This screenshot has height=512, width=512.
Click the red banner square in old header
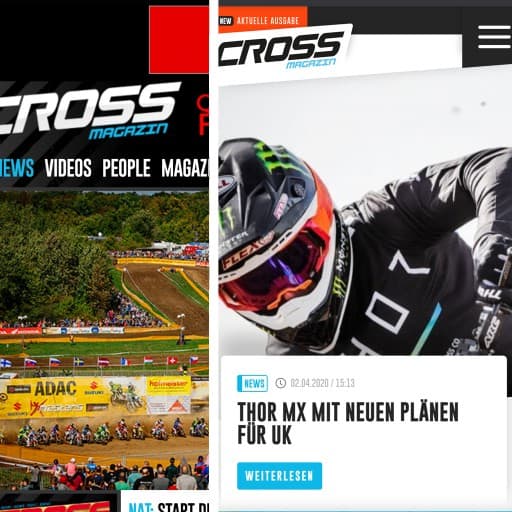(179, 40)
